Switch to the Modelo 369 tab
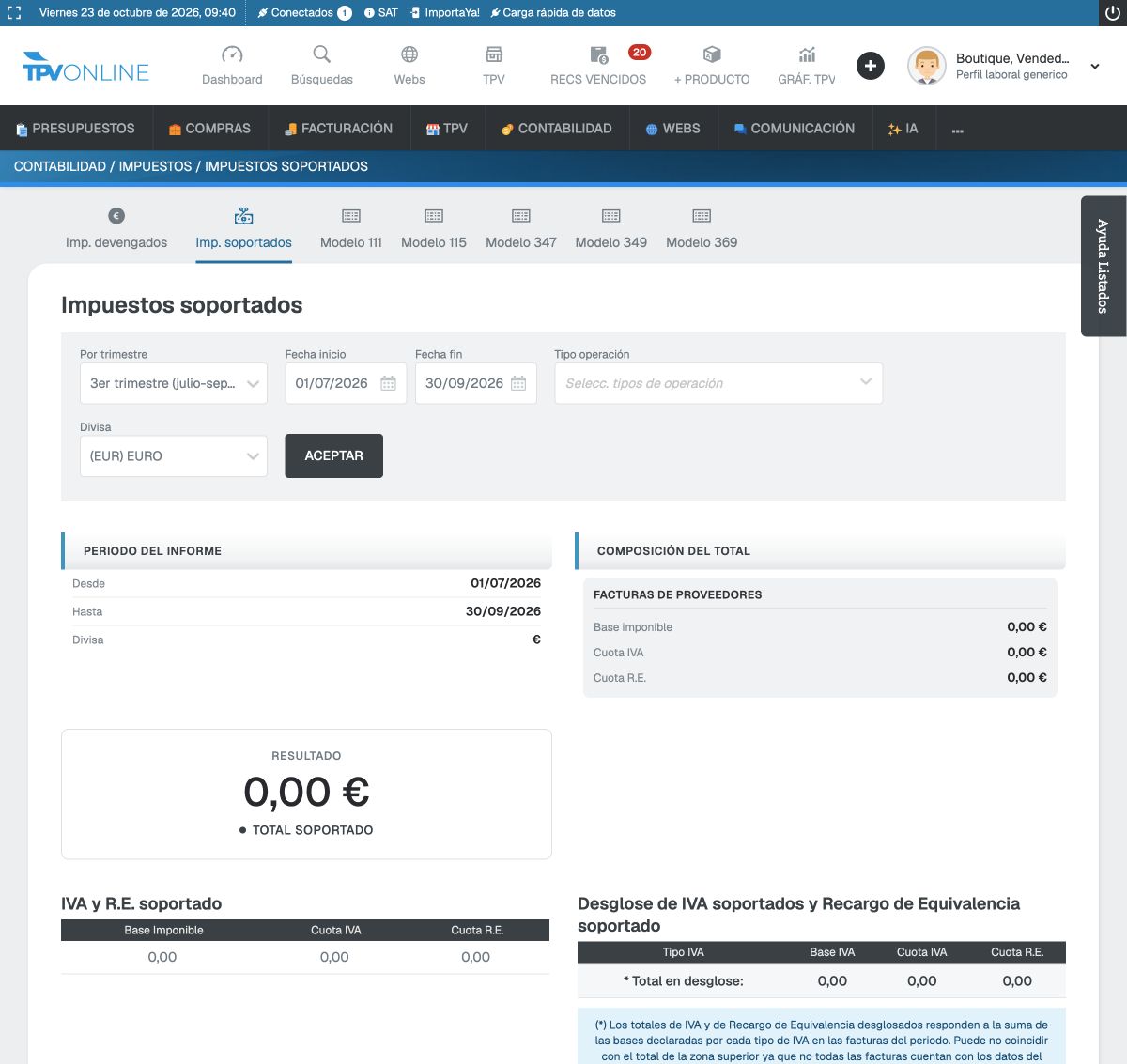 pyautogui.click(x=702, y=228)
